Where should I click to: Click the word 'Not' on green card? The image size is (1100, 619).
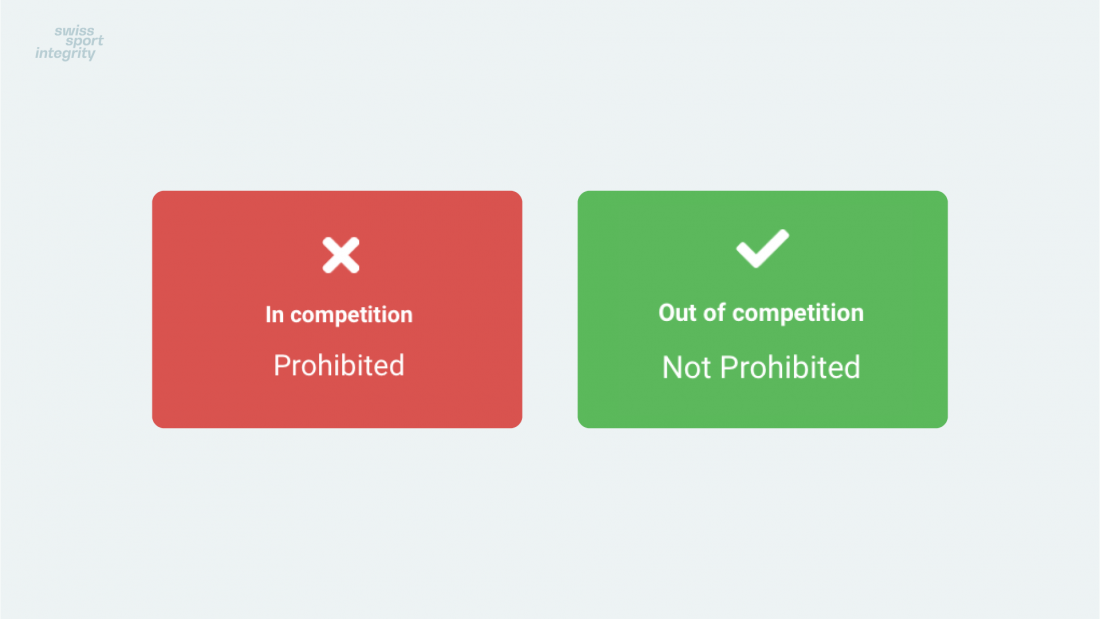pyautogui.click(x=687, y=368)
